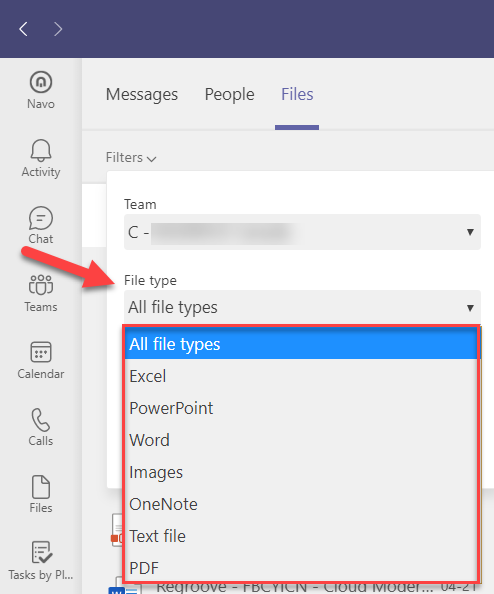The image size is (494, 594).
Task: Choose Images file type
Action: (301, 472)
